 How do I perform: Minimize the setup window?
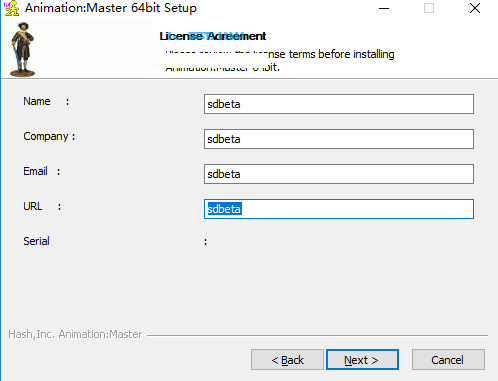click(x=384, y=8)
